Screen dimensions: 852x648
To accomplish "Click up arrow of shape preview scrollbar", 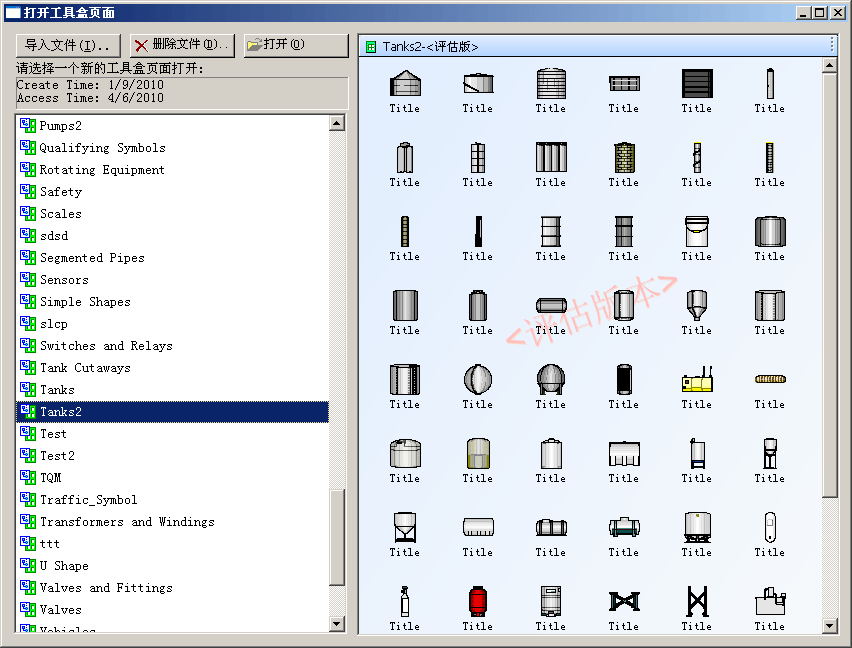I will 829,66.
